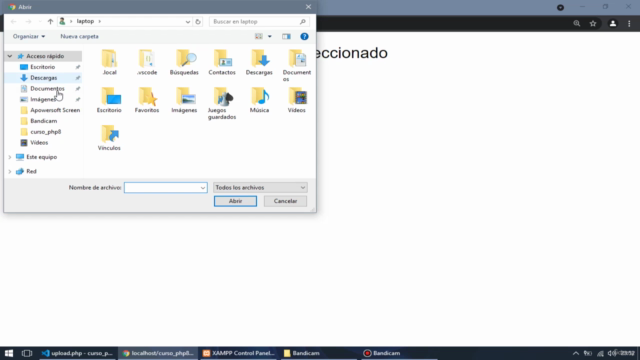Select Escritorio in quick access sidebar
The width and height of the screenshot is (640, 360).
pos(42,67)
